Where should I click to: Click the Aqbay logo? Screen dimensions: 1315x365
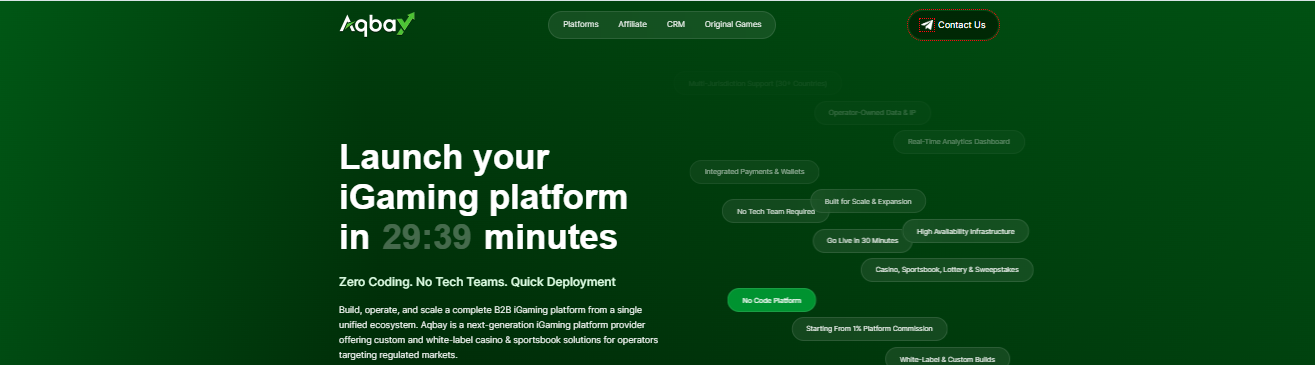coord(377,24)
